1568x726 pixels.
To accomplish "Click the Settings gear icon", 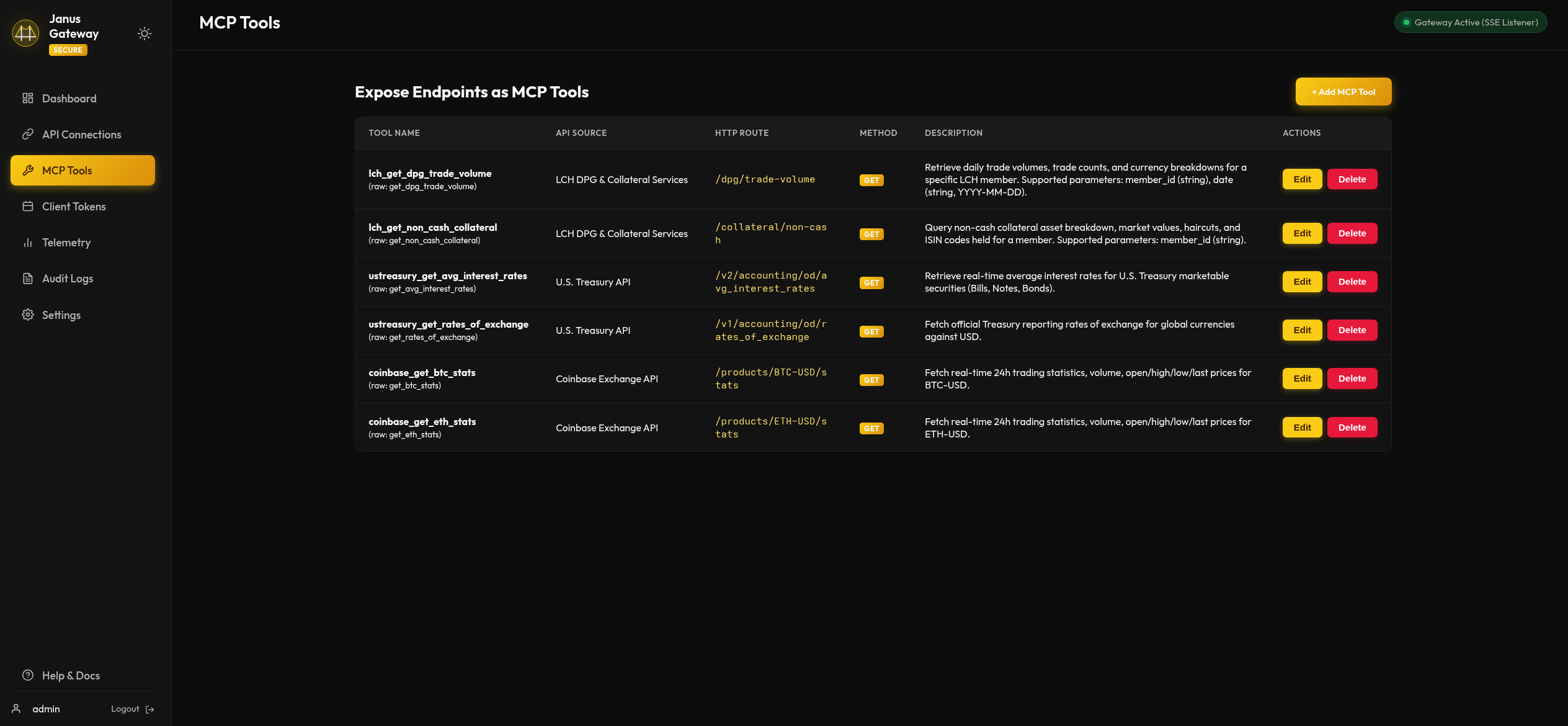I will 28,315.
